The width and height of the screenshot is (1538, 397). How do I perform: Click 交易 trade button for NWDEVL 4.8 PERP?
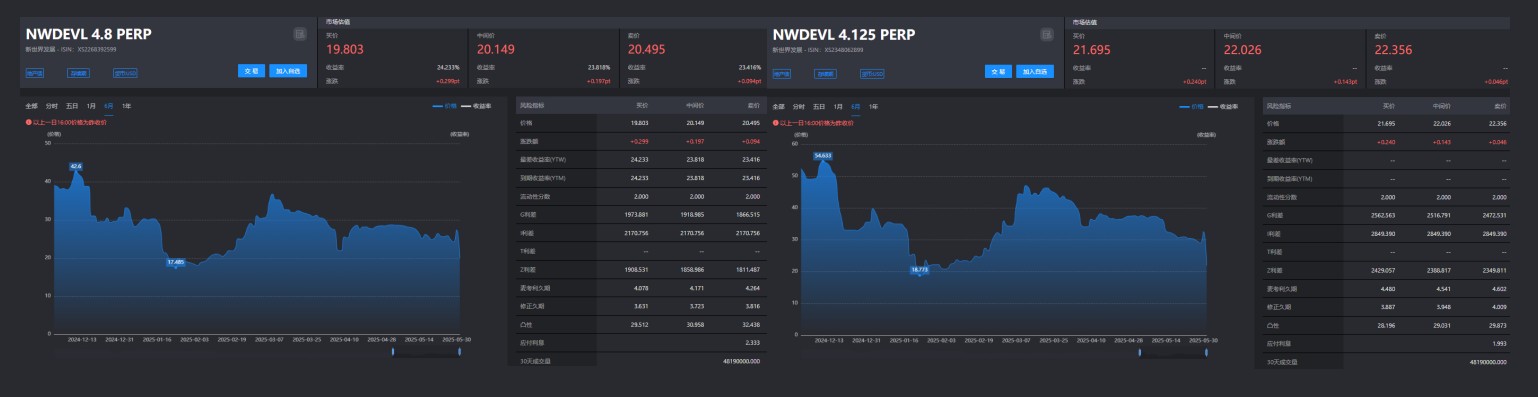coord(251,71)
